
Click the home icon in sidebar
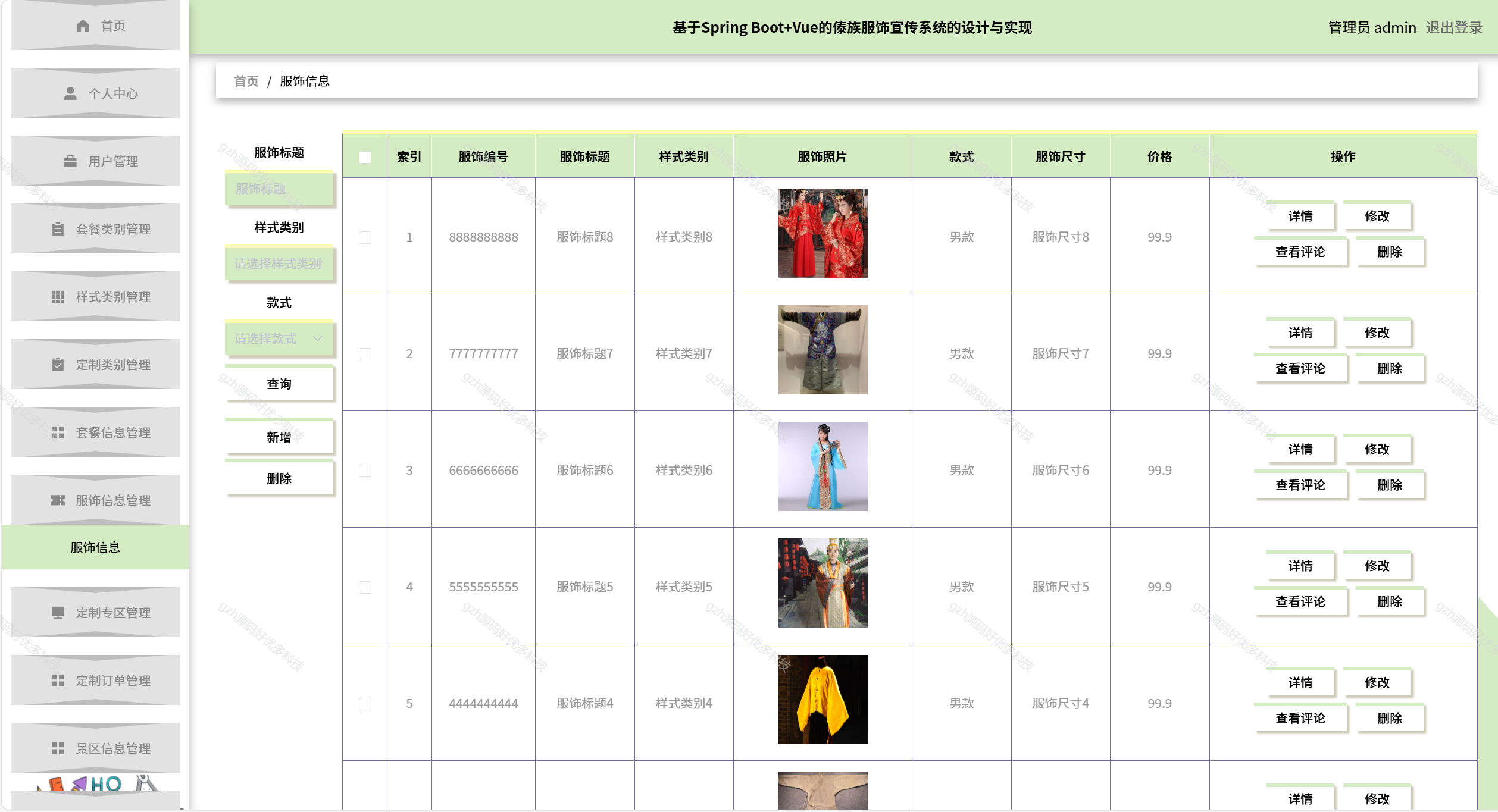(x=83, y=26)
